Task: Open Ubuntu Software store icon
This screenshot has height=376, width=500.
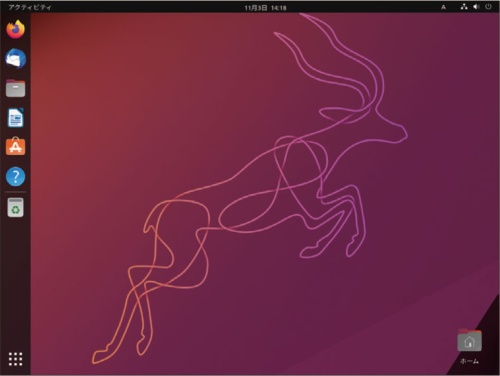Action: [15, 146]
